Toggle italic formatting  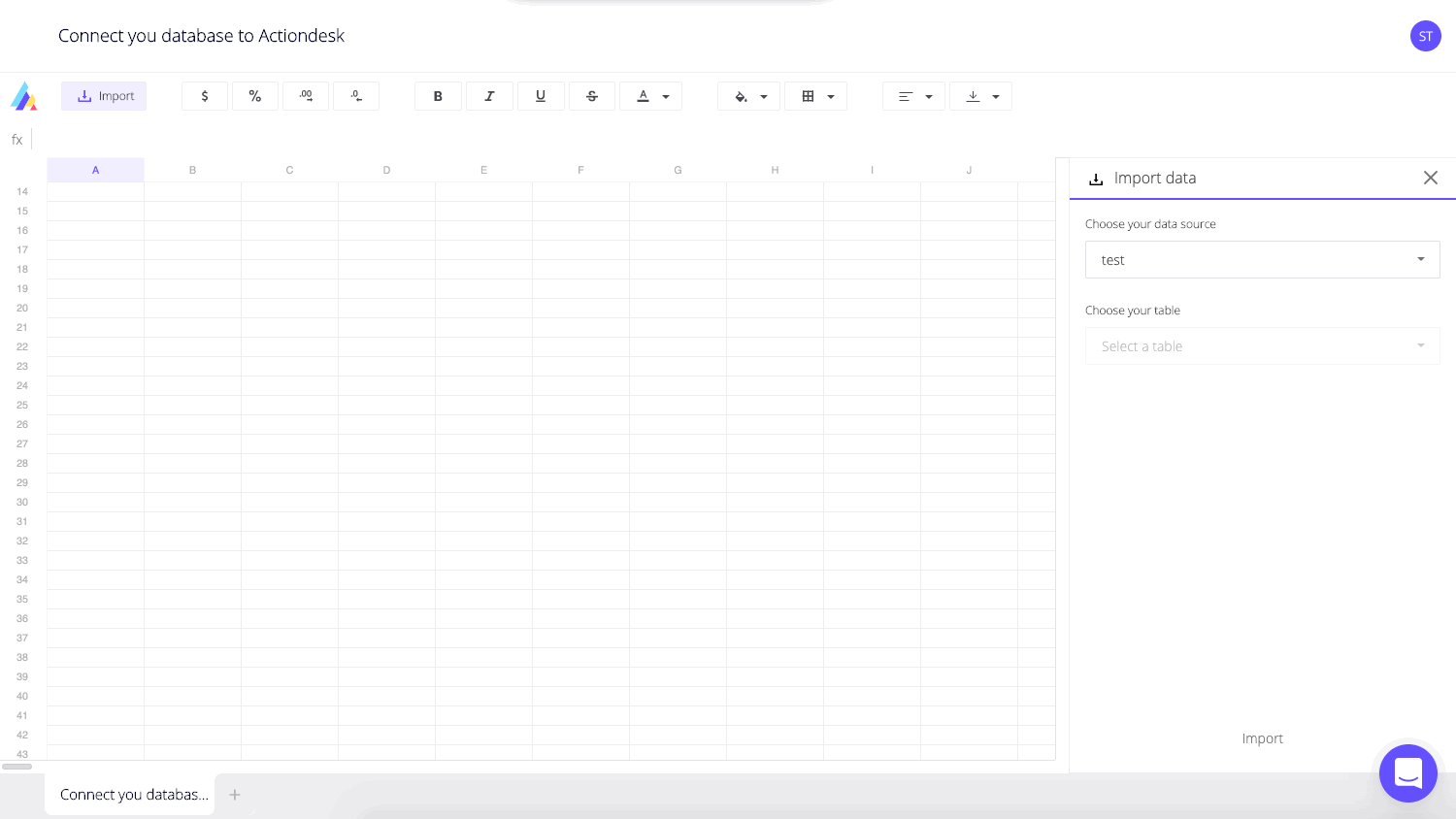pos(489,96)
